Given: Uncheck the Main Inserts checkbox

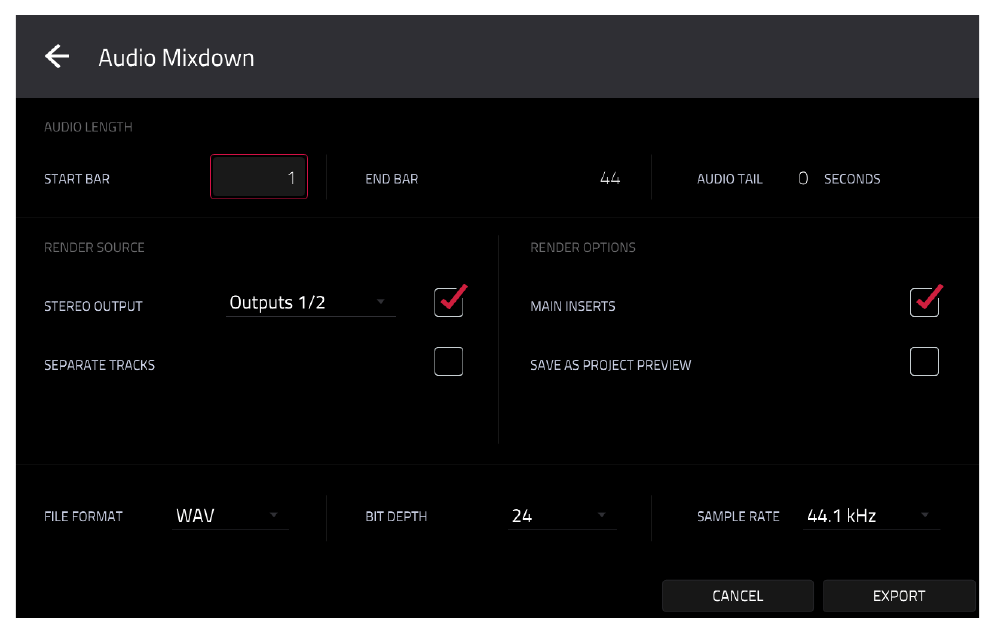Looking at the screenshot, I should click(924, 302).
